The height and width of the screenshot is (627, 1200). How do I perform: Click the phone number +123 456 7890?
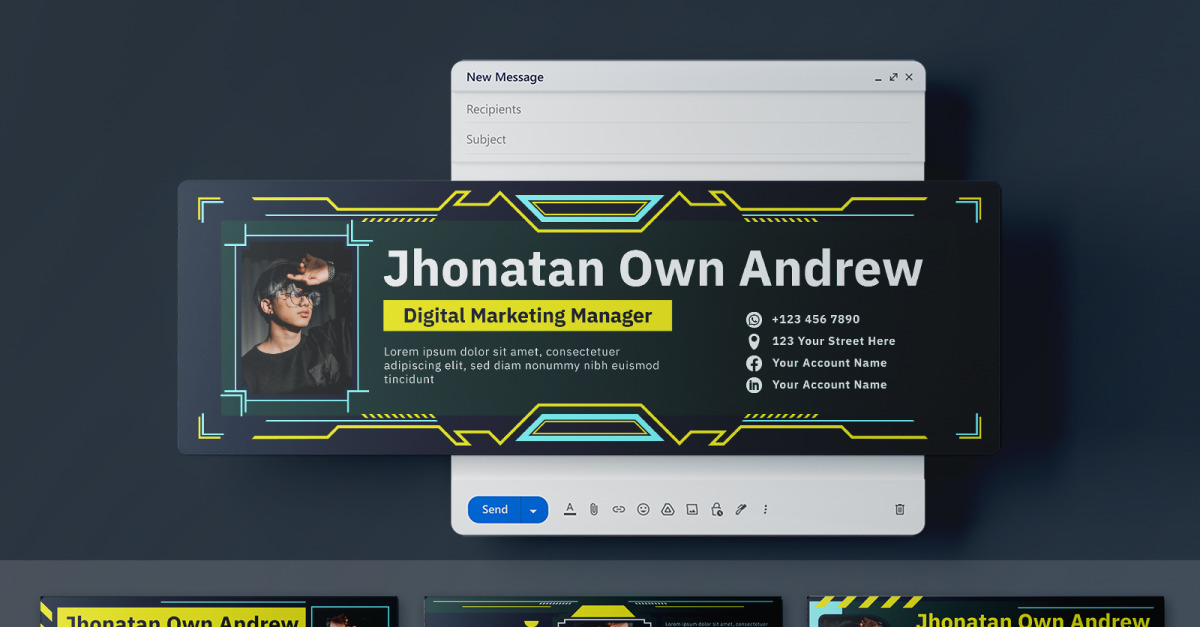[x=815, y=319]
